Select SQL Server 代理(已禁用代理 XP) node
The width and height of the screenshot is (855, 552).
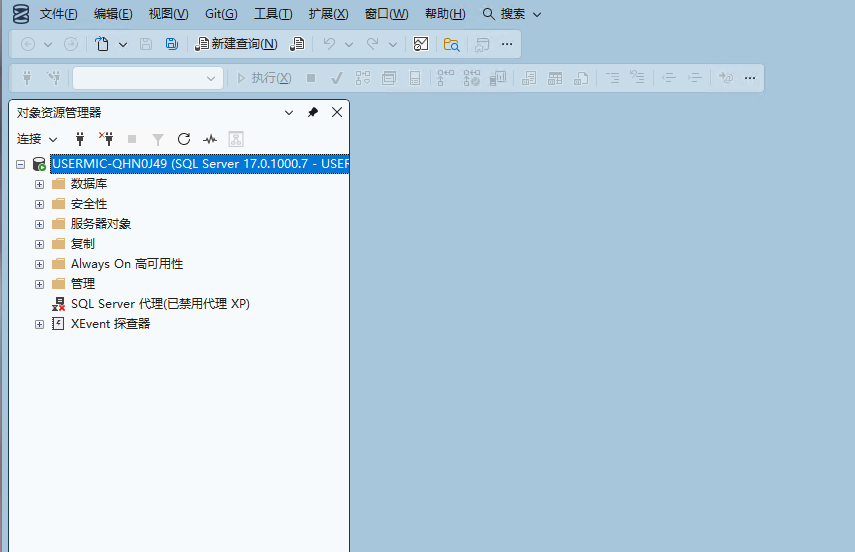(x=160, y=304)
